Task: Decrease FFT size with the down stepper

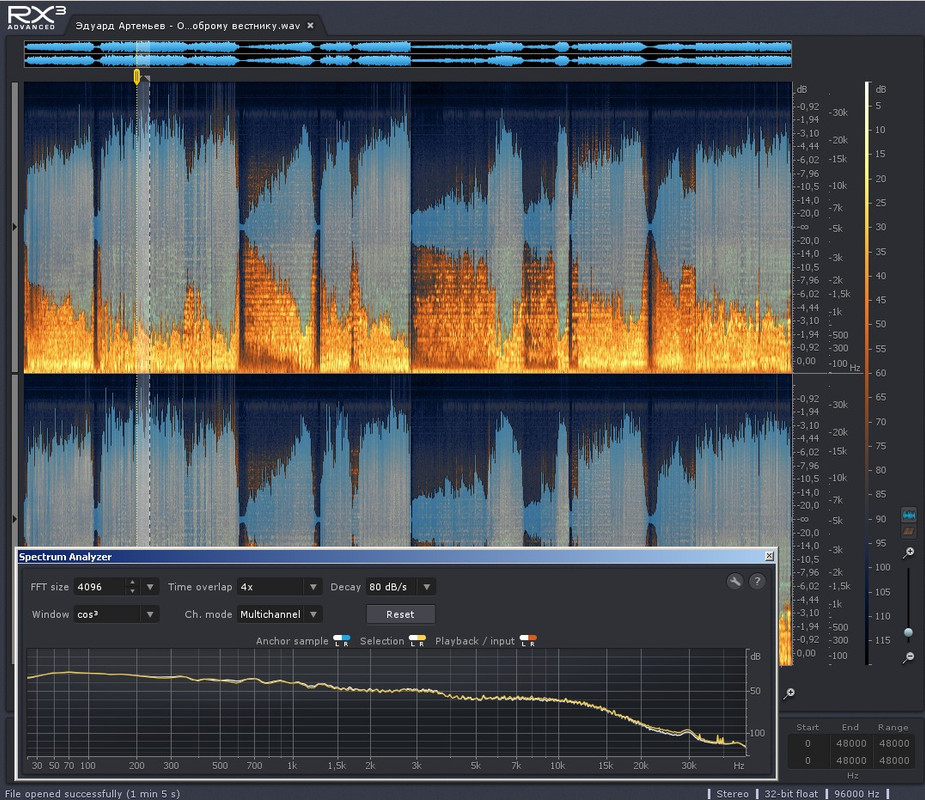Action: tap(132, 591)
